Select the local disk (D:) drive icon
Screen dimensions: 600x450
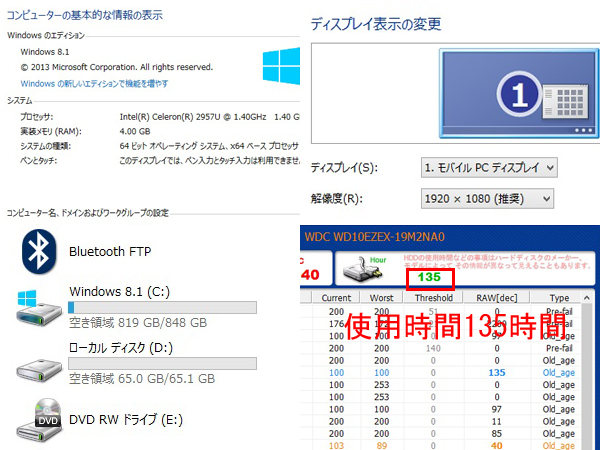[39, 370]
